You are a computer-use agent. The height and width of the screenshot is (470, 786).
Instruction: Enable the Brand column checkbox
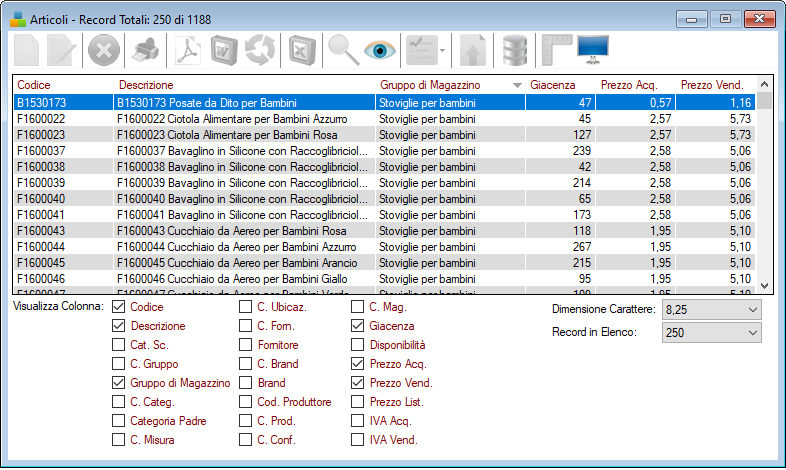[x=245, y=383]
